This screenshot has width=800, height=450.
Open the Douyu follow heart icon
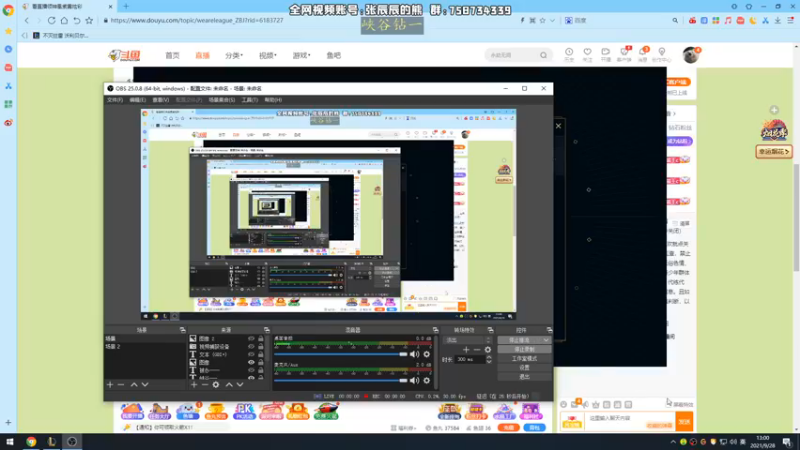pyautogui.click(x=587, y=54)
